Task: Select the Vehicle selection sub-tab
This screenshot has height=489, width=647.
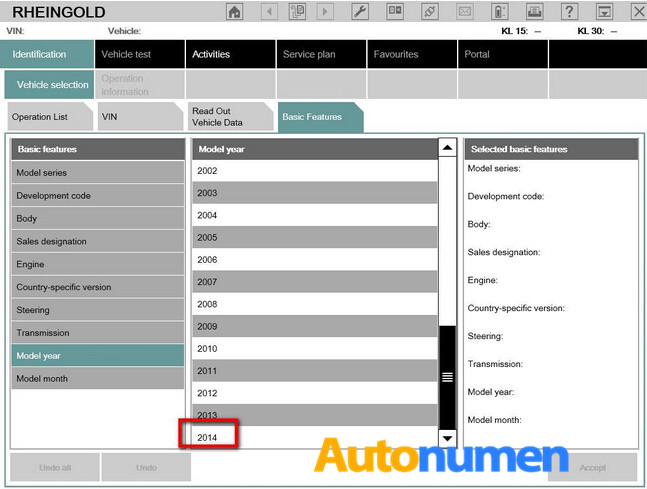Action: click(x=49, y=85)
